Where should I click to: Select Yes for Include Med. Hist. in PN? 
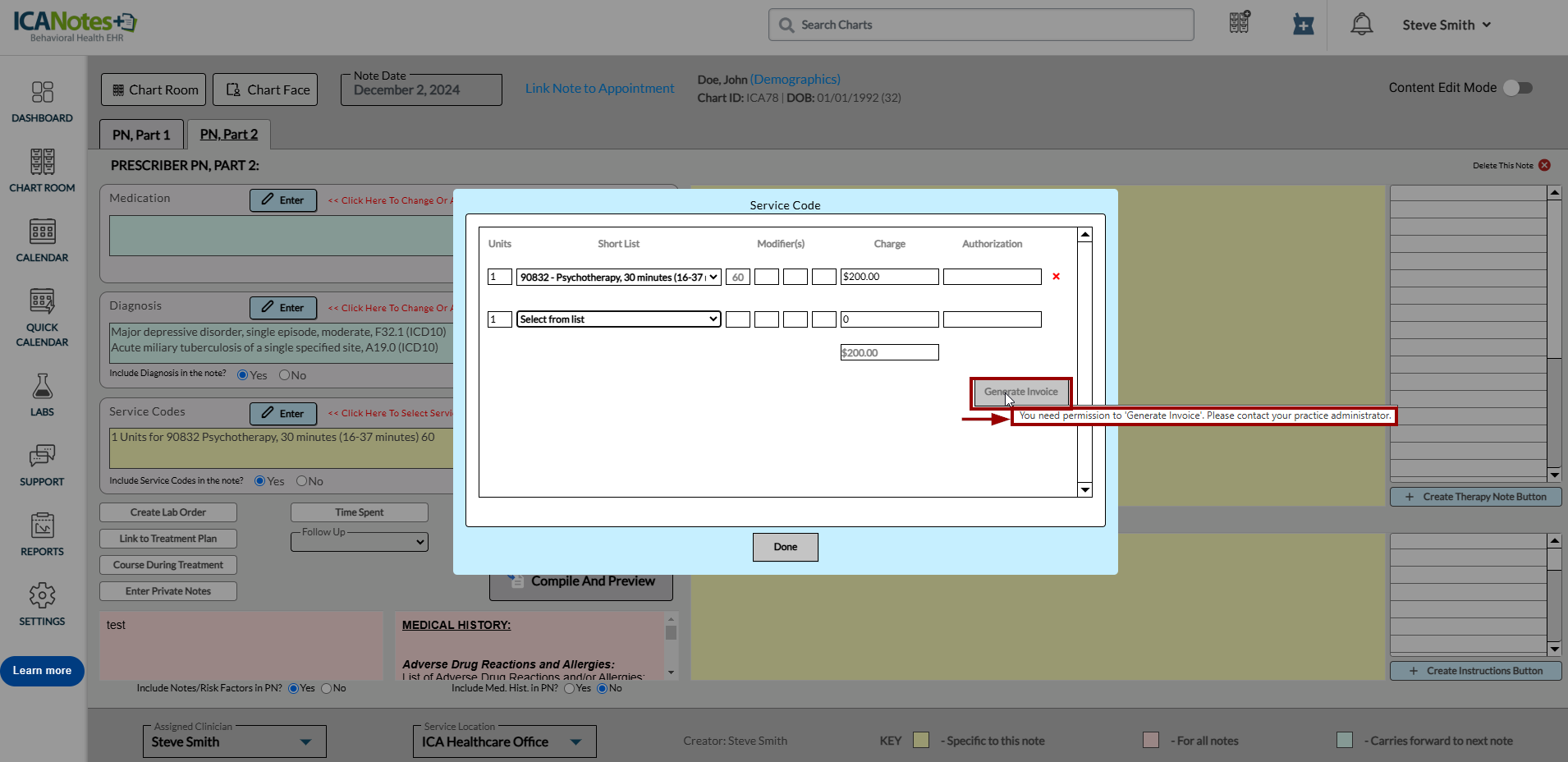click(x=570, y=688)
